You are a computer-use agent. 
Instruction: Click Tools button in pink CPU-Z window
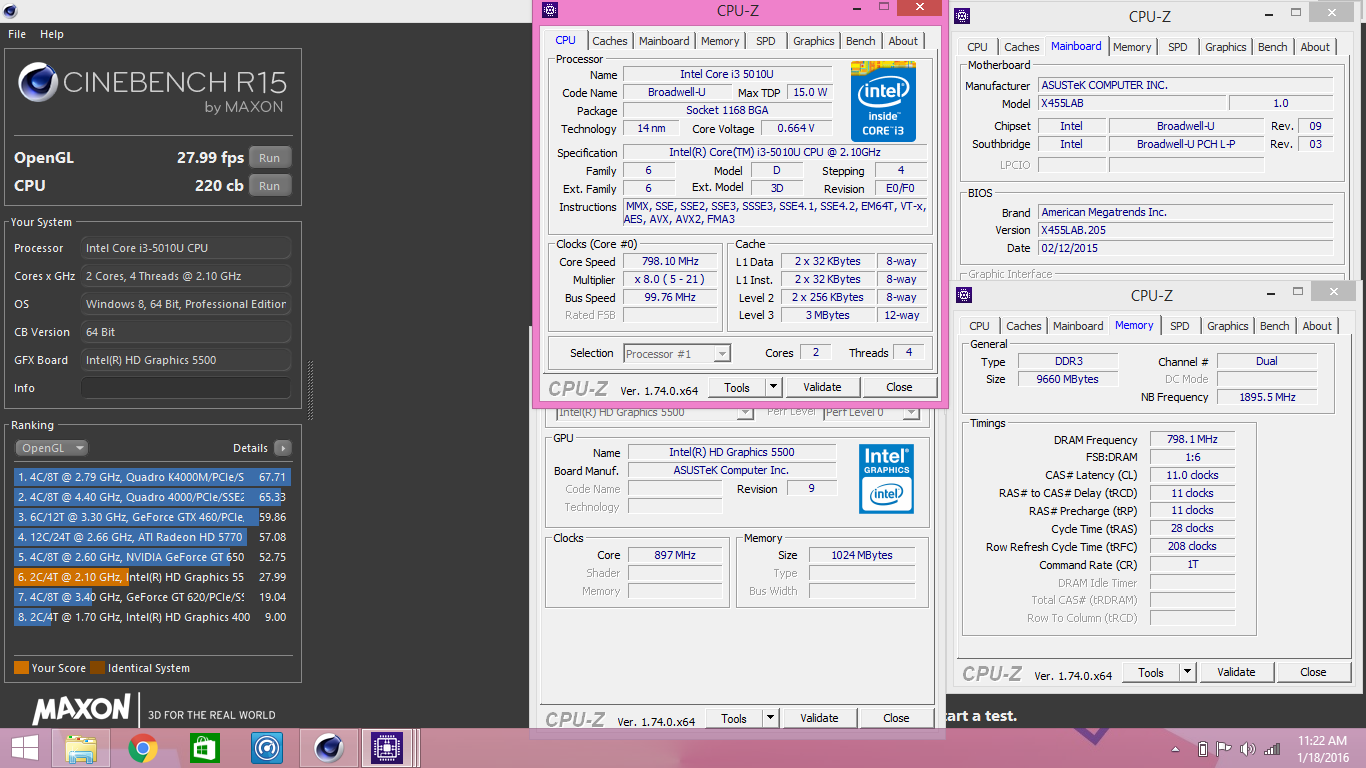pyautogui.click(x=737, y=387)
